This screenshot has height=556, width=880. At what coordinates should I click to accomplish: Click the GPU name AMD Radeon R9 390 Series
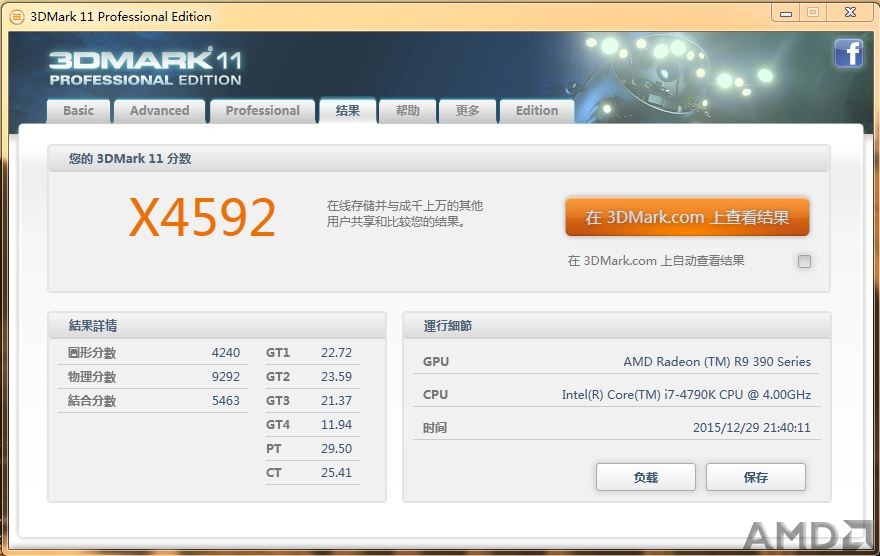pos(717,362)
